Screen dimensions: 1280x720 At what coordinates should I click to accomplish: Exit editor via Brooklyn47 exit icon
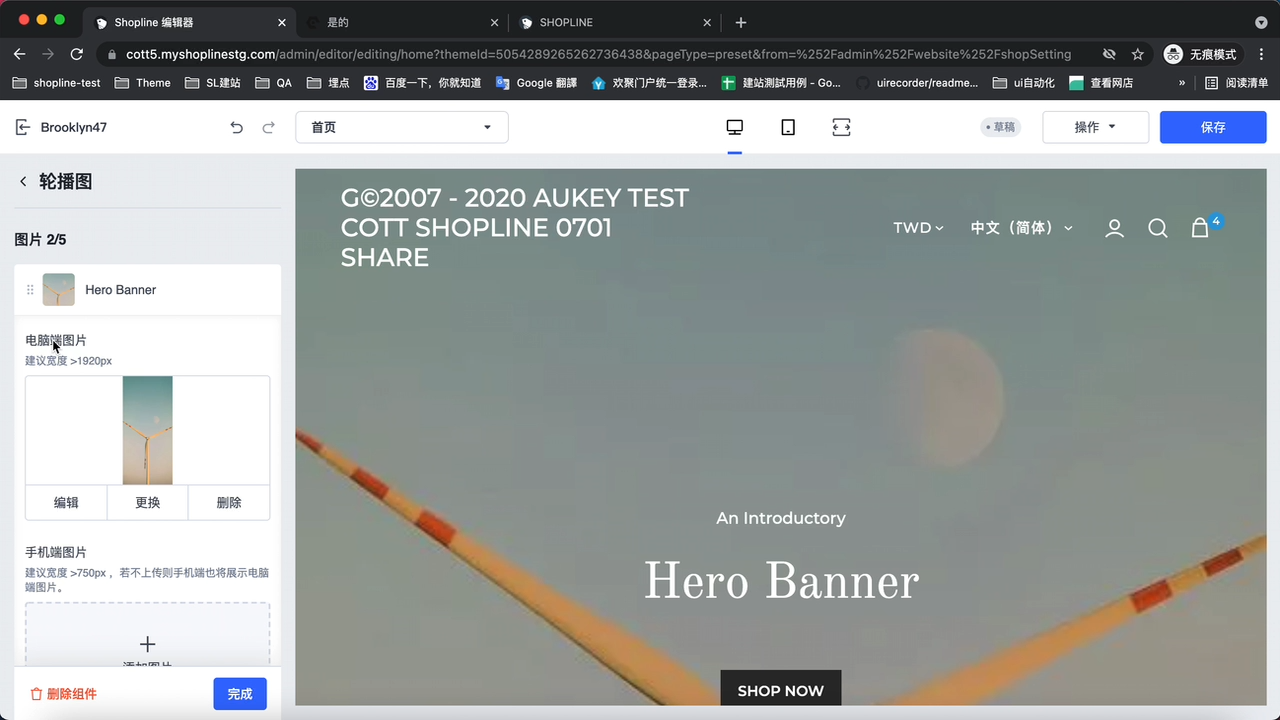[23, 127]
